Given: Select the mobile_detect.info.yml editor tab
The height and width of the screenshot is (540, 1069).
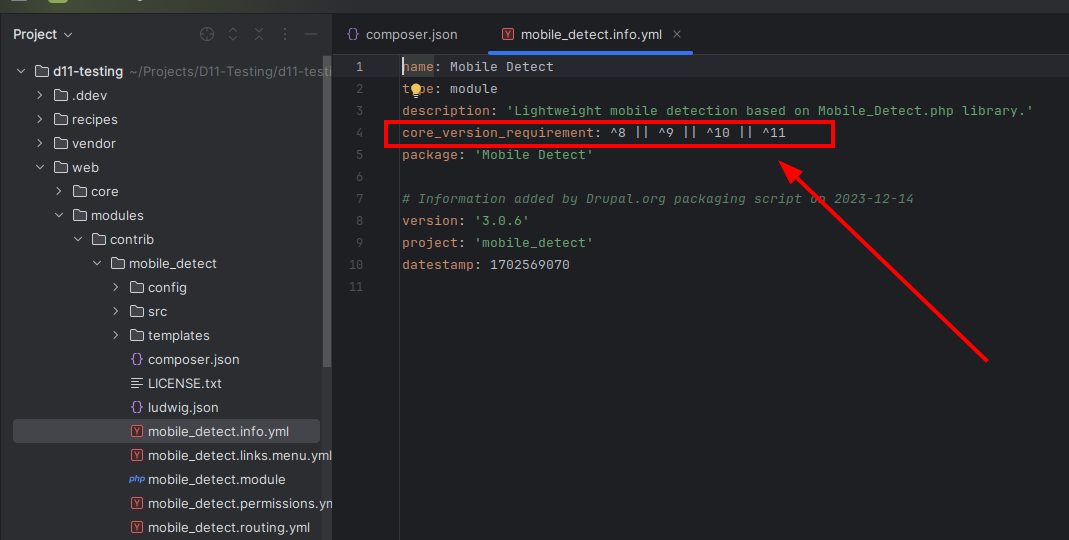Looking at the screenshot, I should tap(590, 34).
